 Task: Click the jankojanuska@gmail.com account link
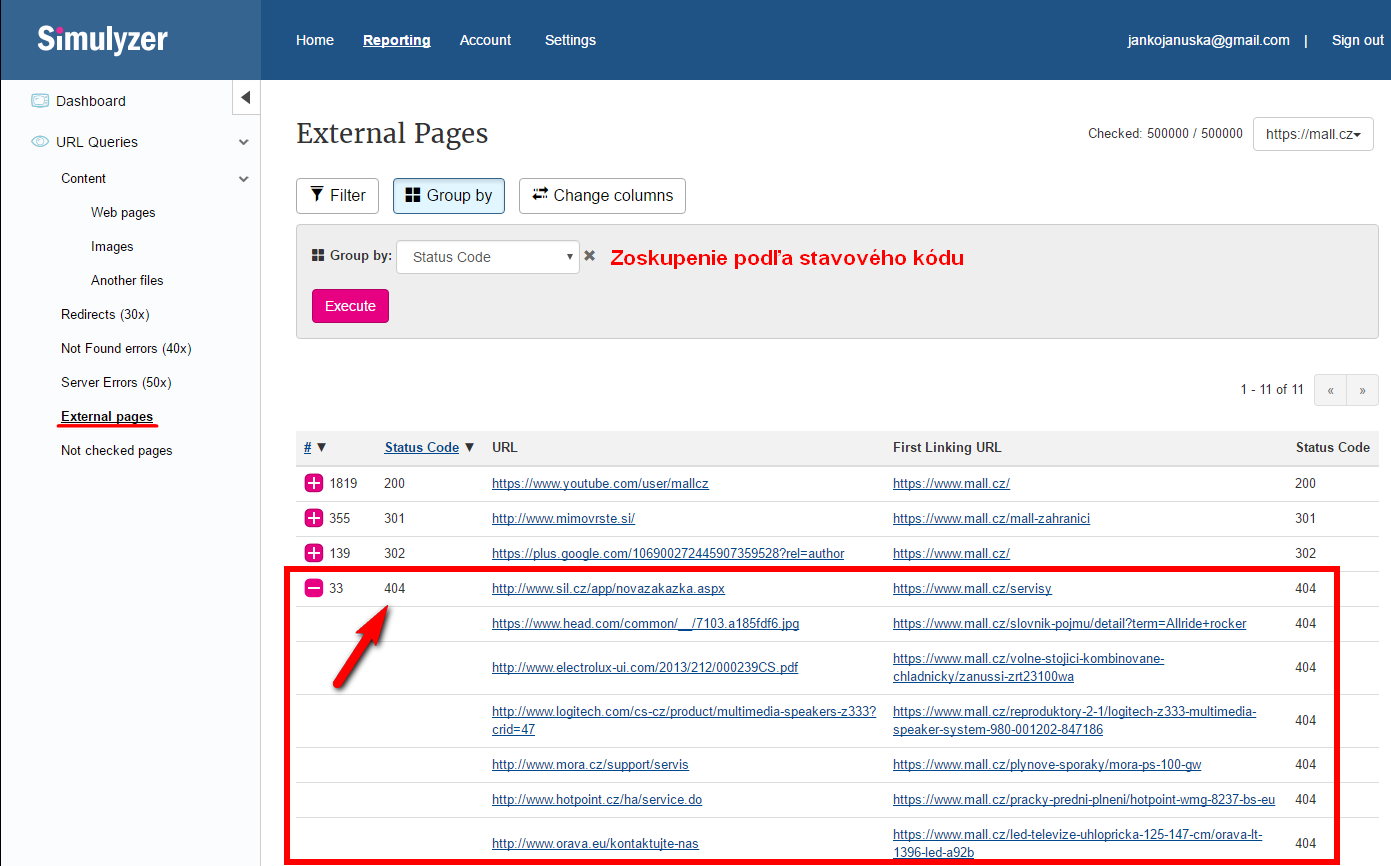coord(1208,40)
